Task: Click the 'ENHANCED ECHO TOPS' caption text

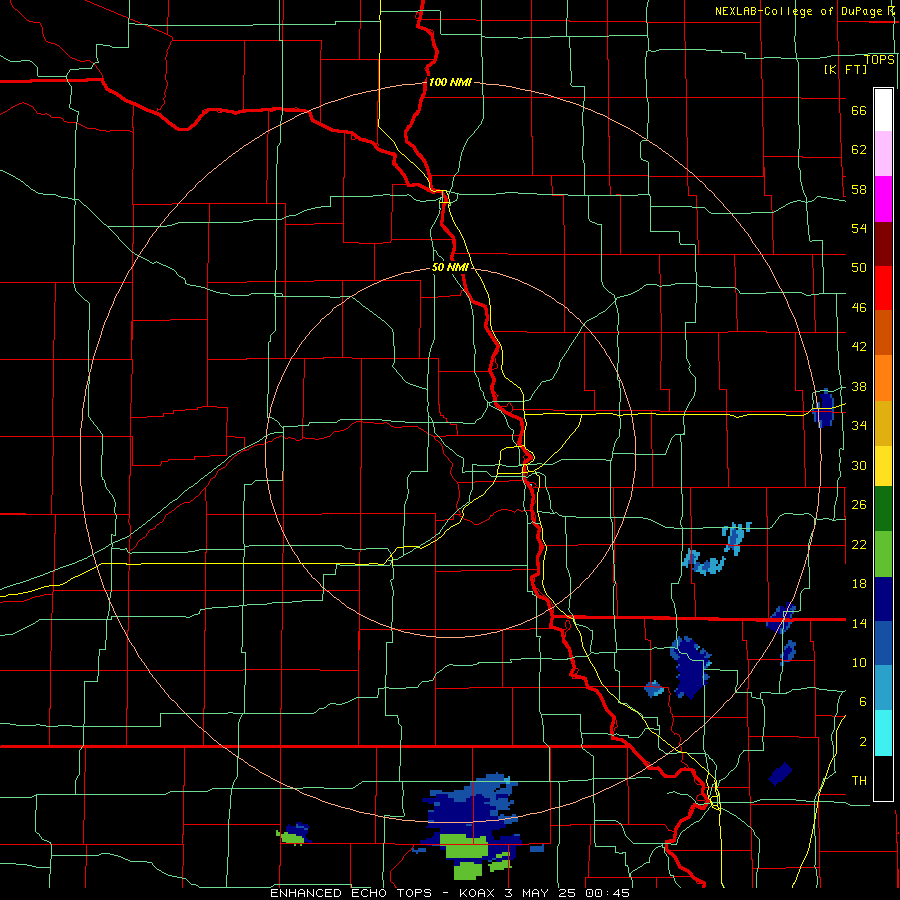Action: click(351, 893)
